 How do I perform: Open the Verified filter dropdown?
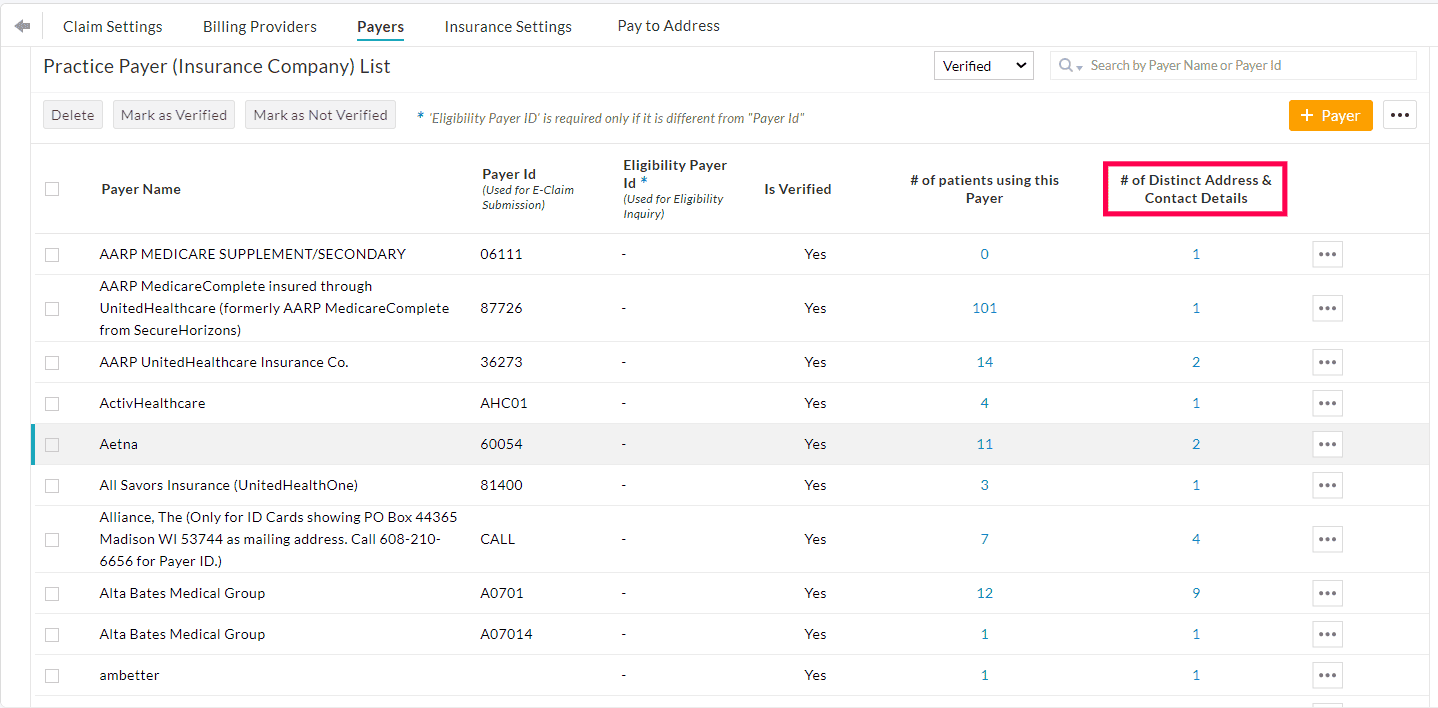coord(983,65)
